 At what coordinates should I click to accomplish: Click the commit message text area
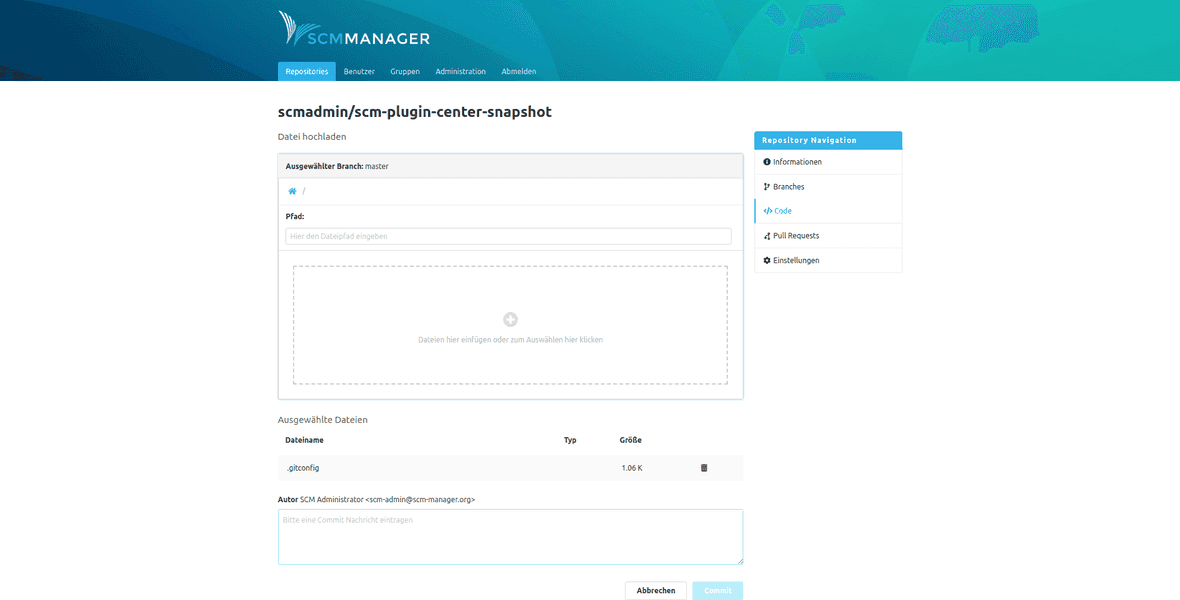coord(510,537)
